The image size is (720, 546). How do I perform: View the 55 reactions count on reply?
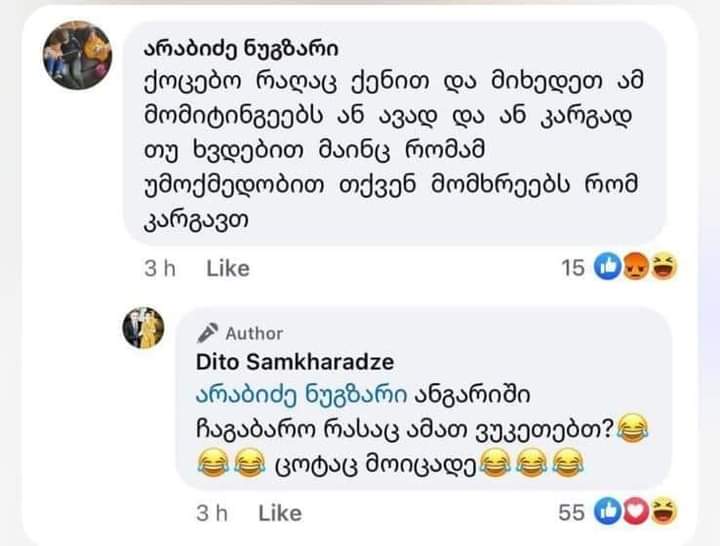click(x=572, y=512)
